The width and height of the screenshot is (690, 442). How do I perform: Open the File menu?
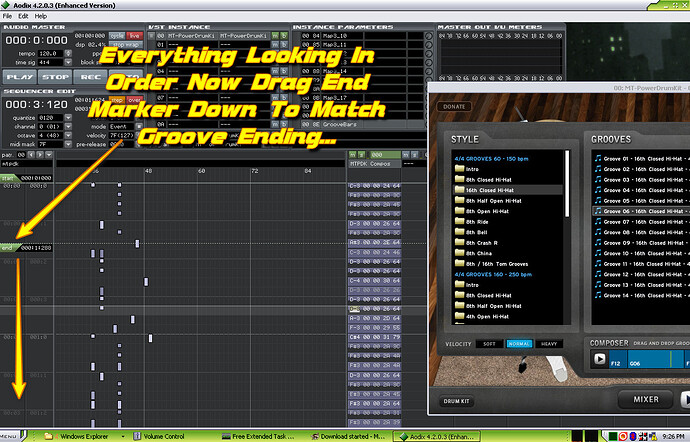pos(8,17)
